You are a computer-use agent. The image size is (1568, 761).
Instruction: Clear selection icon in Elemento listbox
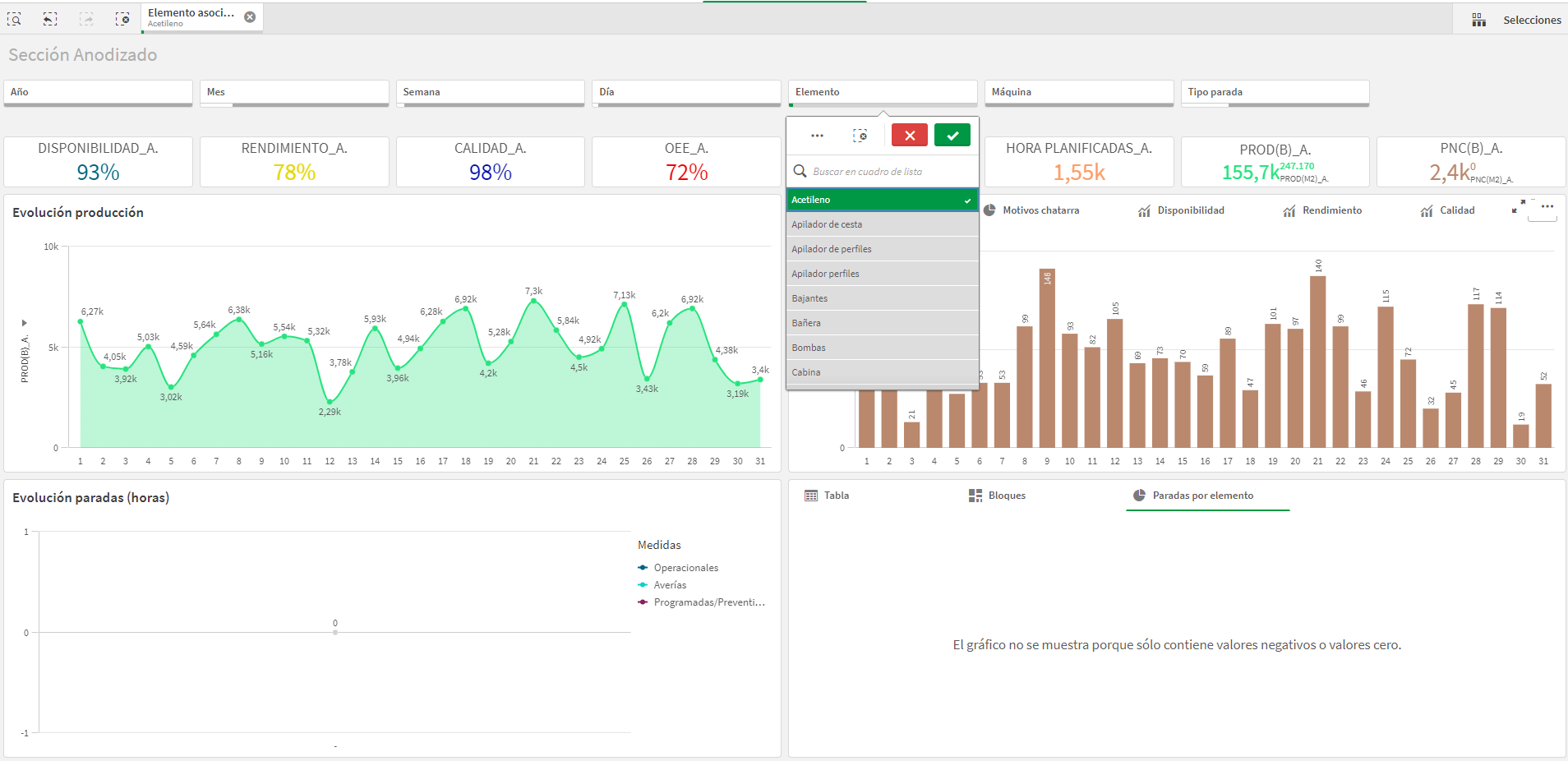[860, 136]
